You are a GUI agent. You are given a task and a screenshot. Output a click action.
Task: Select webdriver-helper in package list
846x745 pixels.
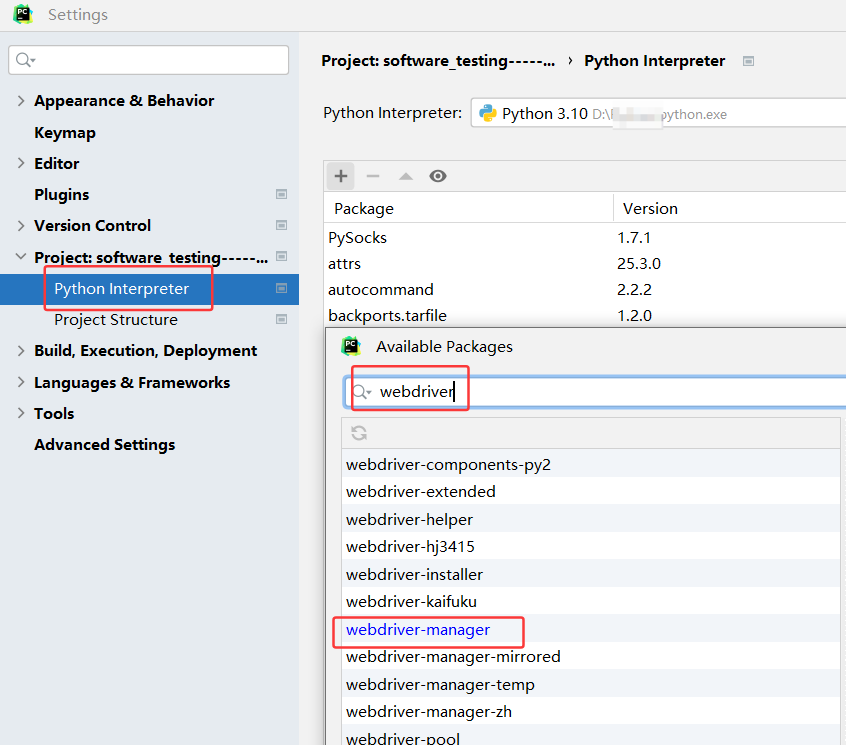coord(591,520)
